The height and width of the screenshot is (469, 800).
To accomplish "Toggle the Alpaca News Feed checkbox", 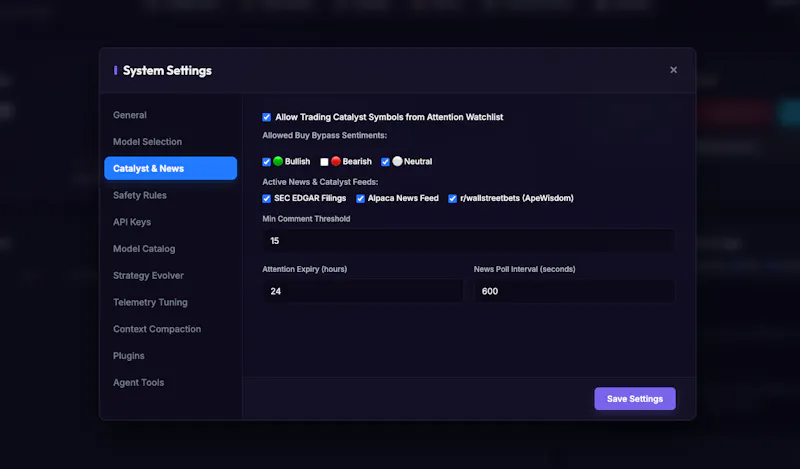I will [x=360, y=199].
